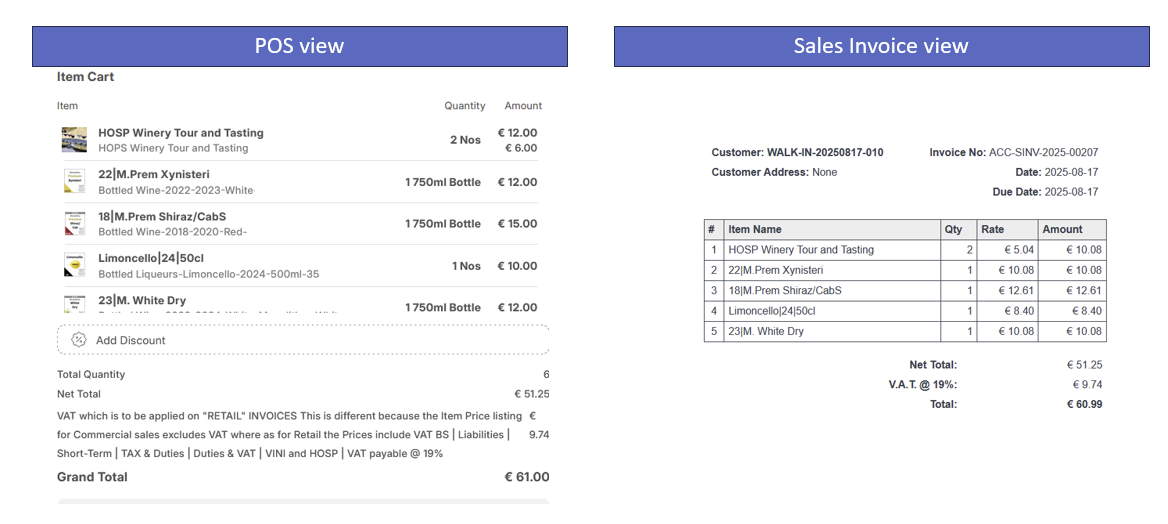The image size is (1168, 524).
Task: Click the 18|M.Prem Shiraz/CabS bottle thumbnail
Action: (x=74, y=224)
